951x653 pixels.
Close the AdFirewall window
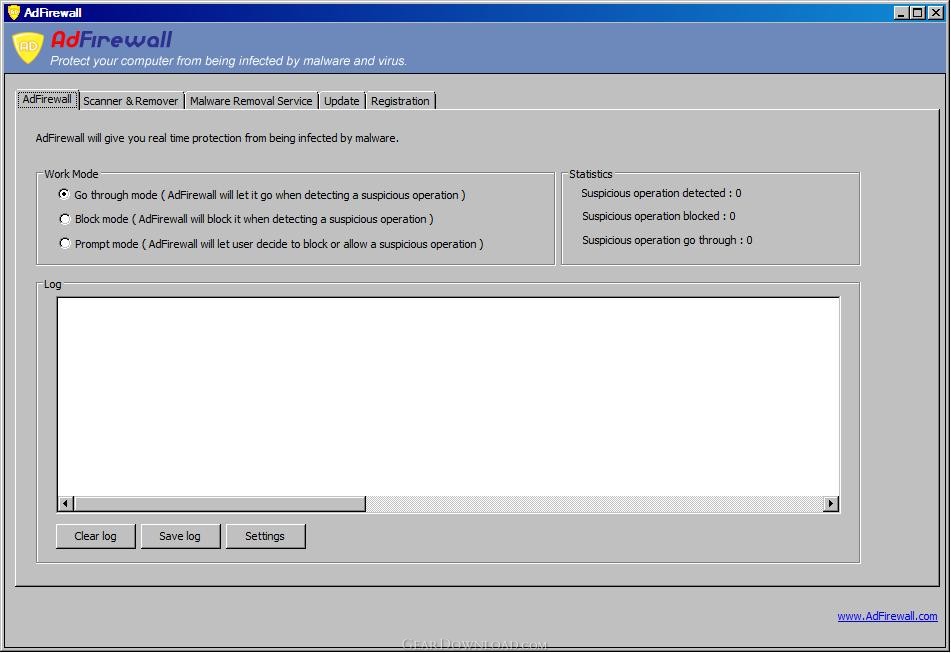coord(936,12)
